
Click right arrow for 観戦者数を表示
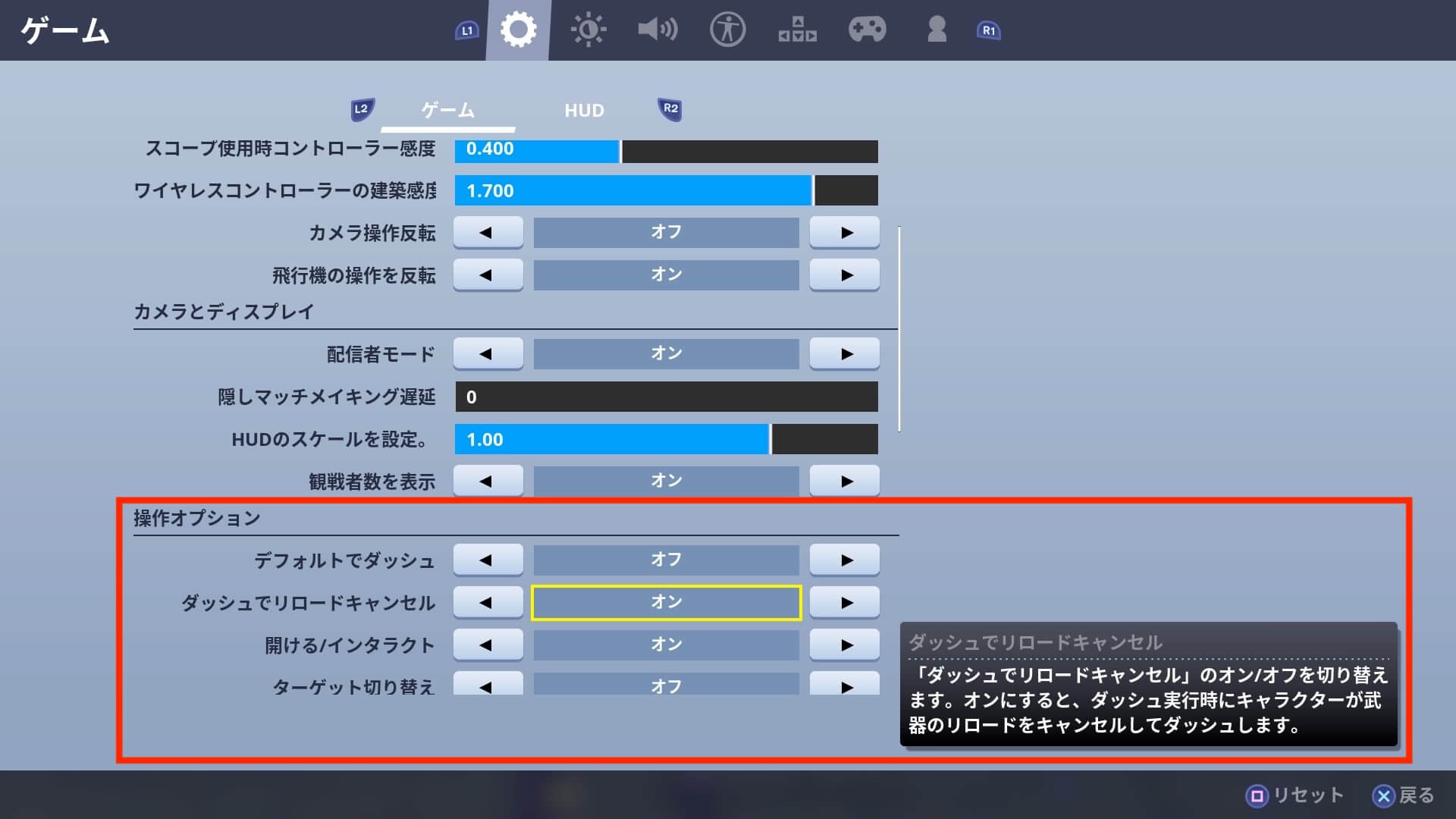[845, 481]
